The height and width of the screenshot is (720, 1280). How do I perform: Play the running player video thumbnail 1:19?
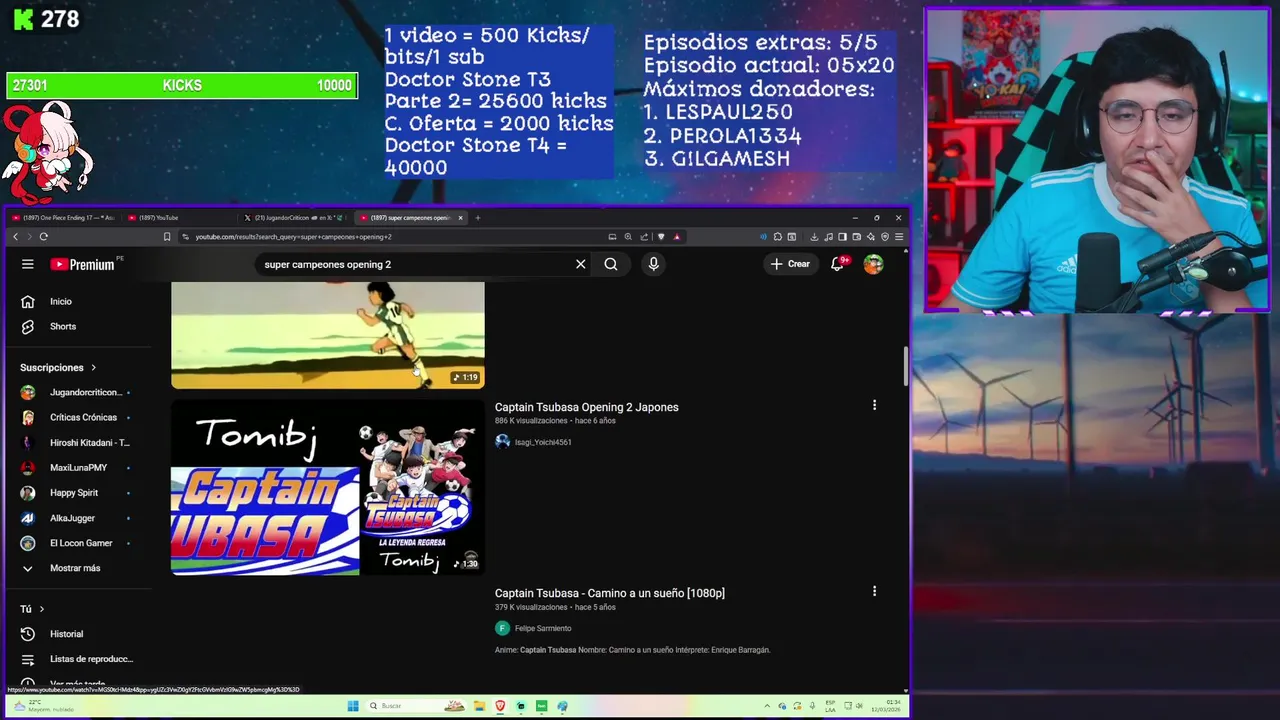[328, 335]
